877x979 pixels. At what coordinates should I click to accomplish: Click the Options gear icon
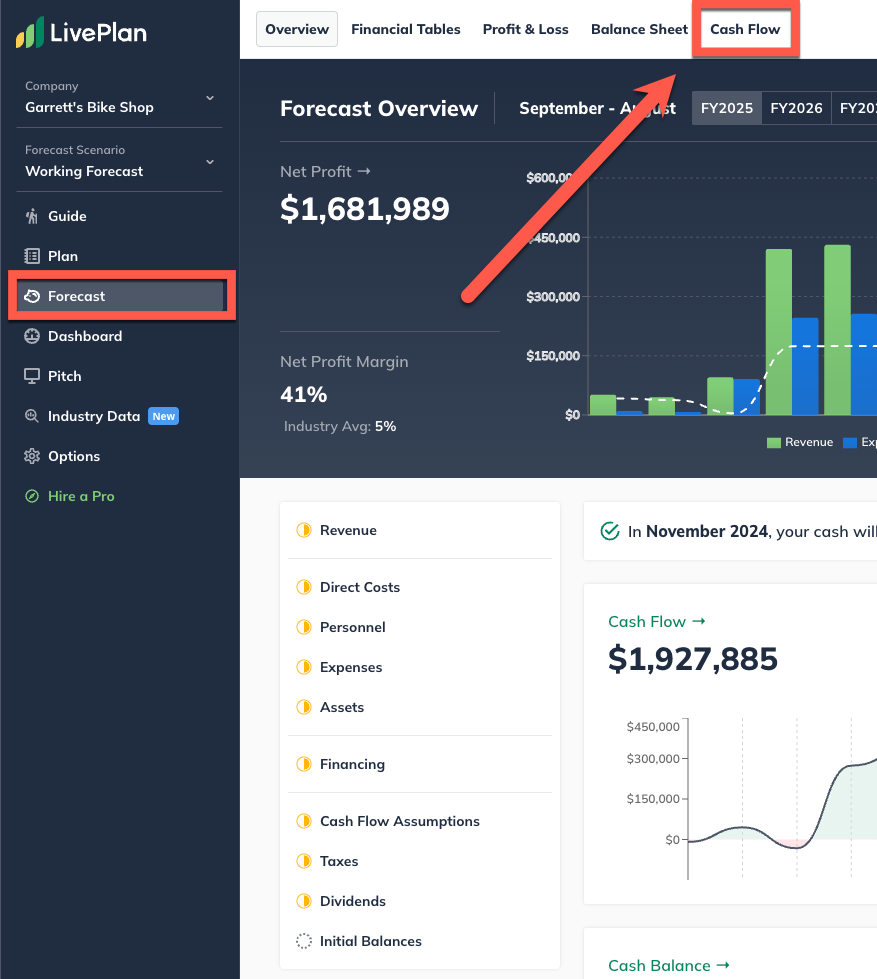(x=32, y=456)
